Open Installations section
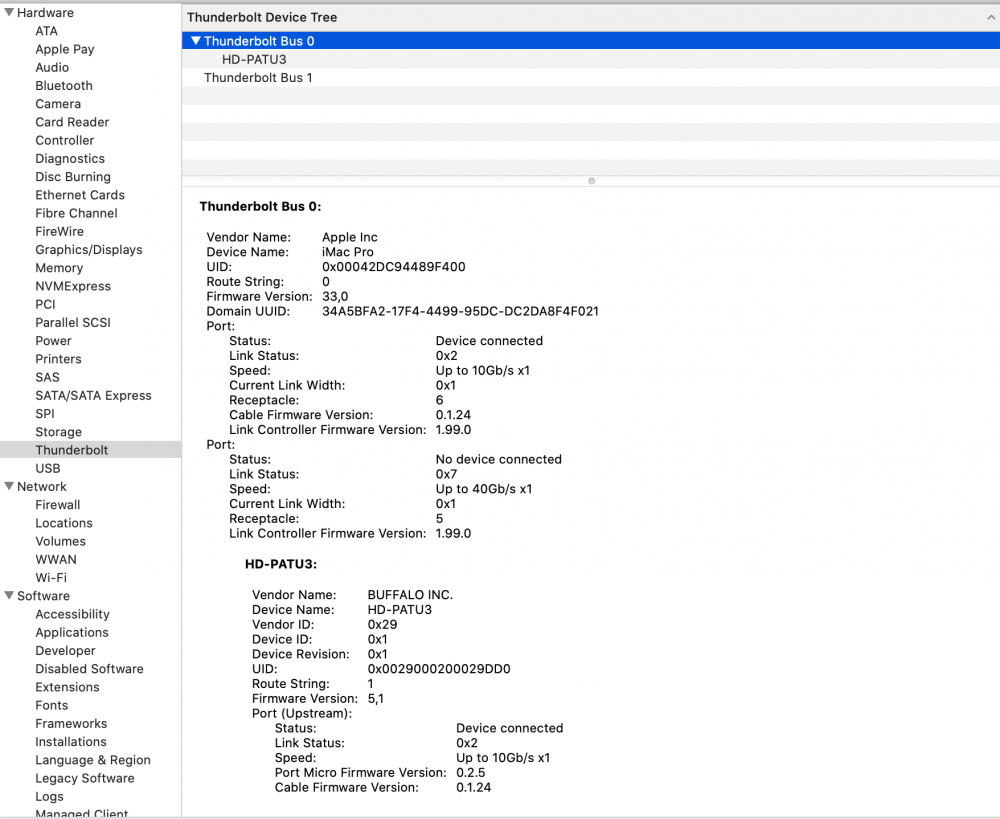Viewport: 1000px width, 819px height. [71, 741]
